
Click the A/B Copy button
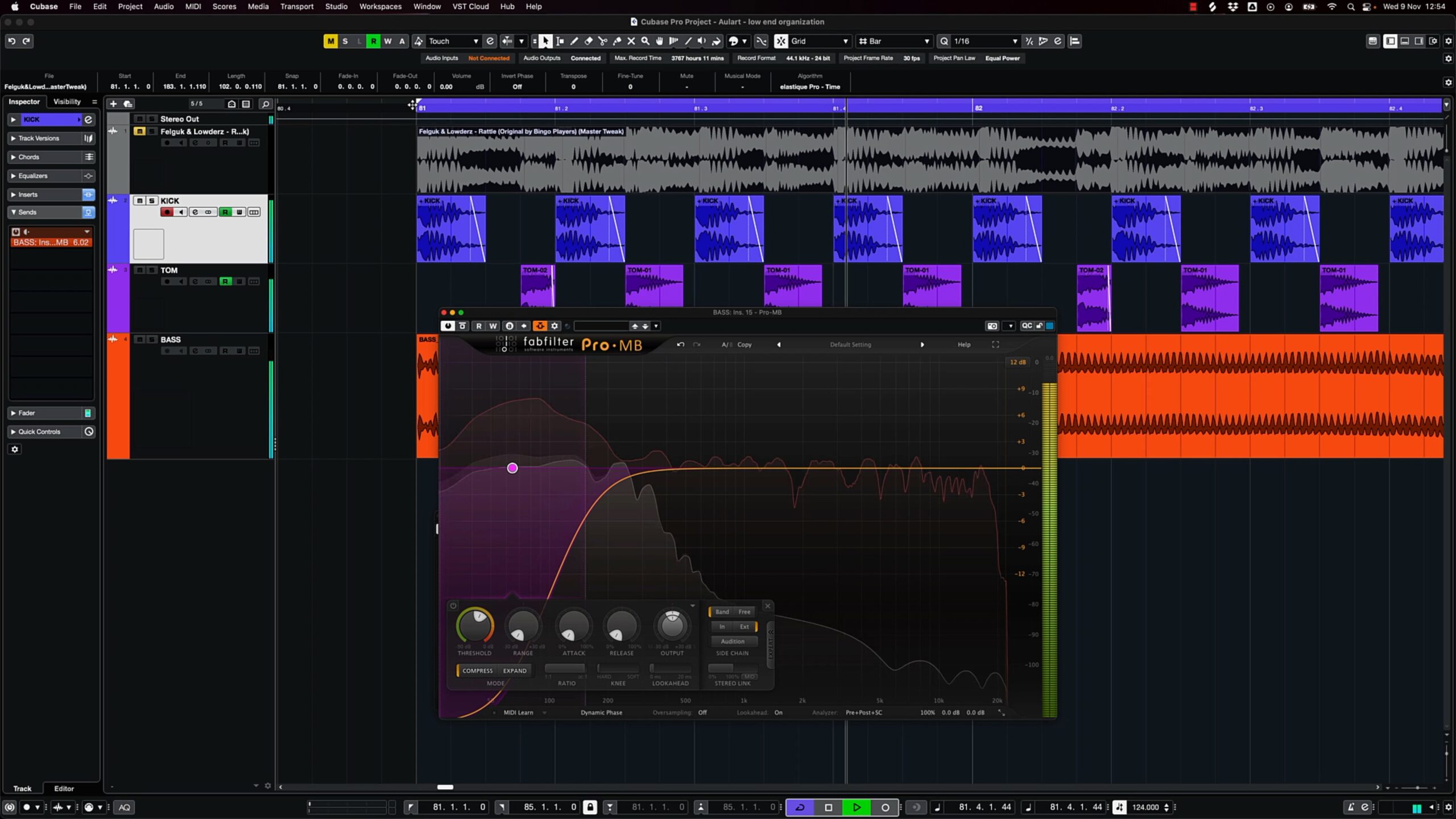(744, 345)
